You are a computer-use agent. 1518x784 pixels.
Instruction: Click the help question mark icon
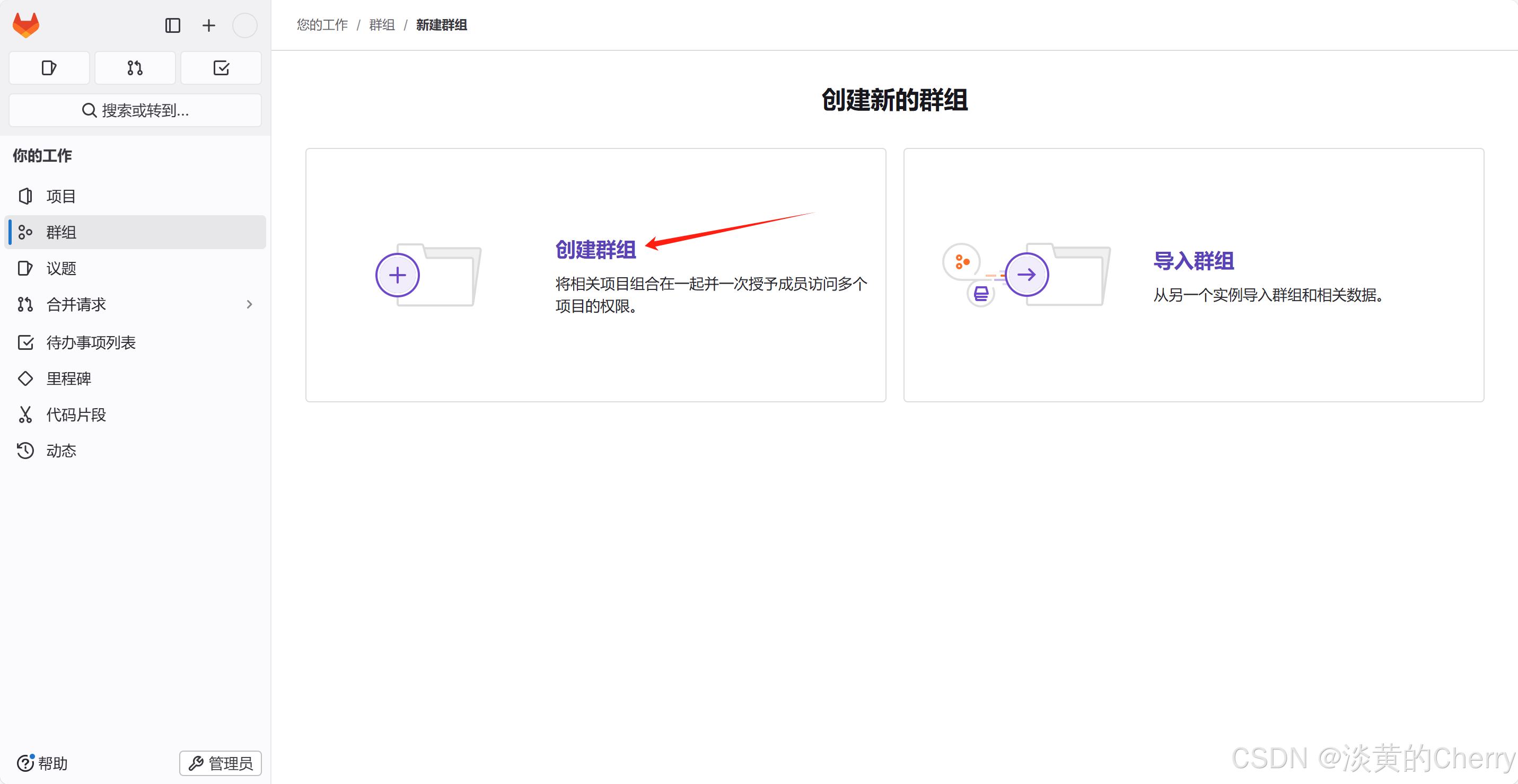coord(25,763)
